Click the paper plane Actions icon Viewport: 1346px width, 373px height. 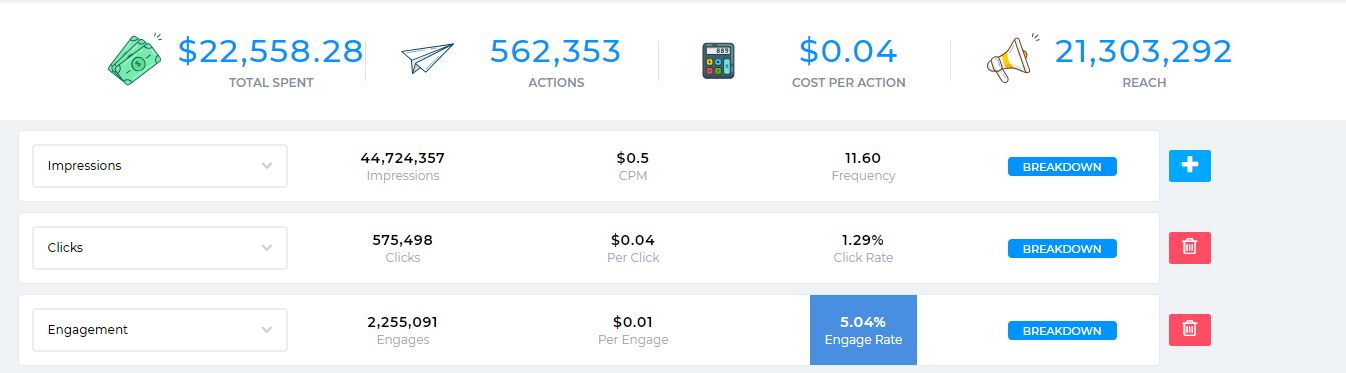pos(427,59)
